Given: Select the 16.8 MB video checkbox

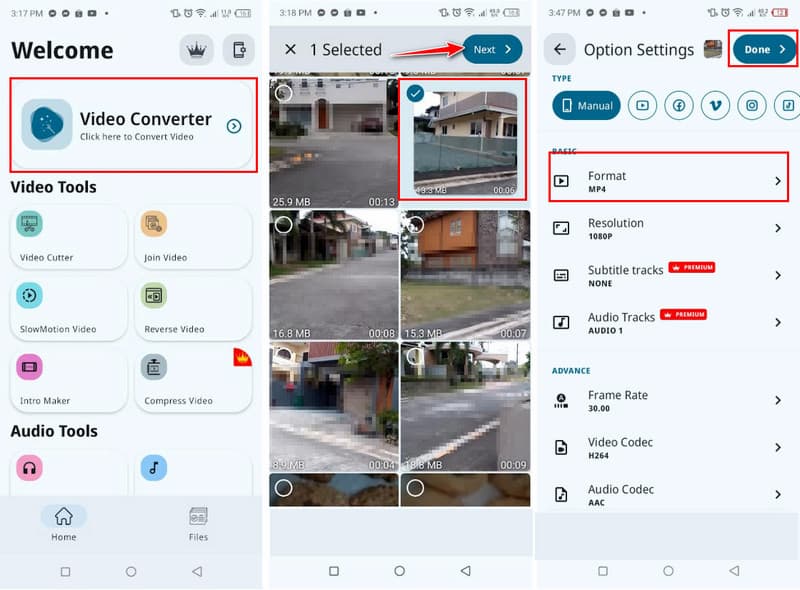Looking at the screenshot, I should pyautogui.click(x=284, y=225).
